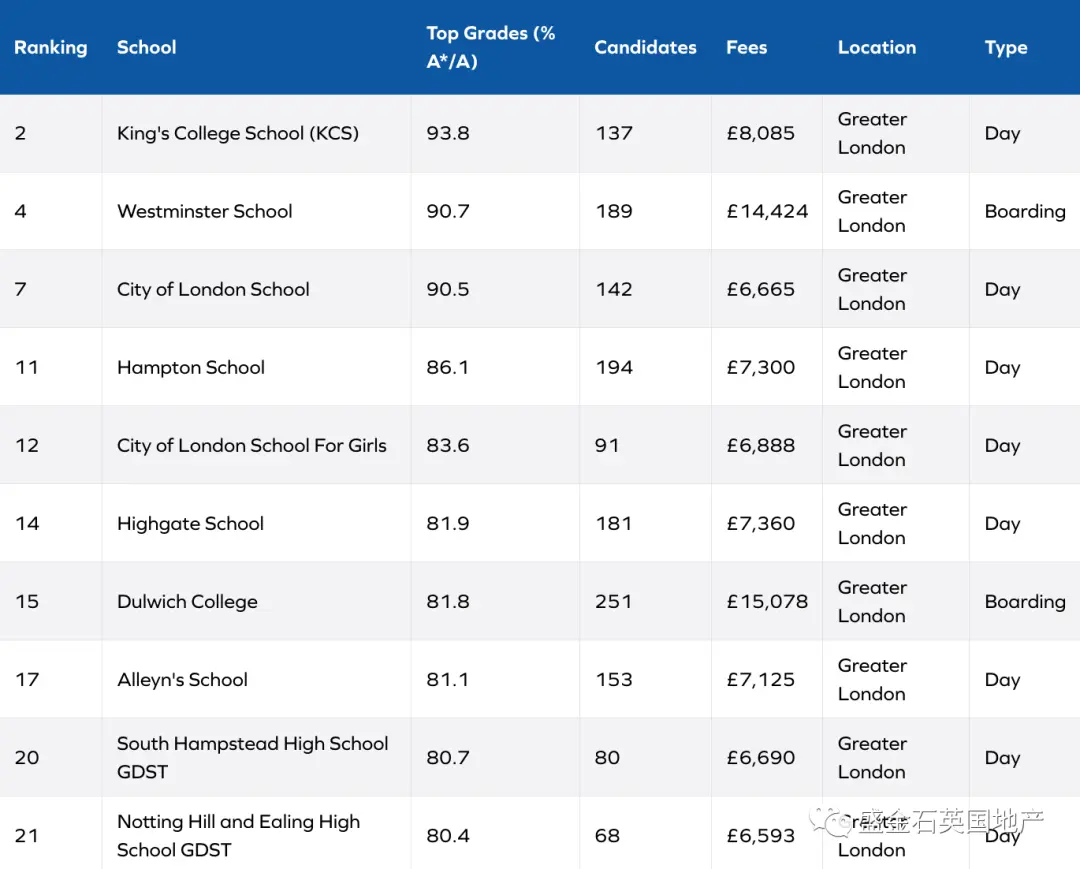
Task: Open the Dulwich College entry
Action: (x=187, y=602)
